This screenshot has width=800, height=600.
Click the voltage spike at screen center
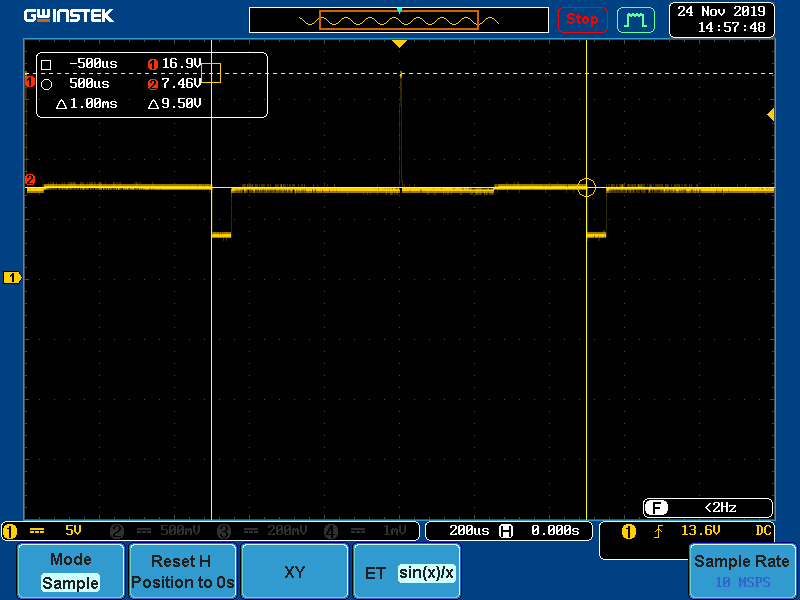401,130
